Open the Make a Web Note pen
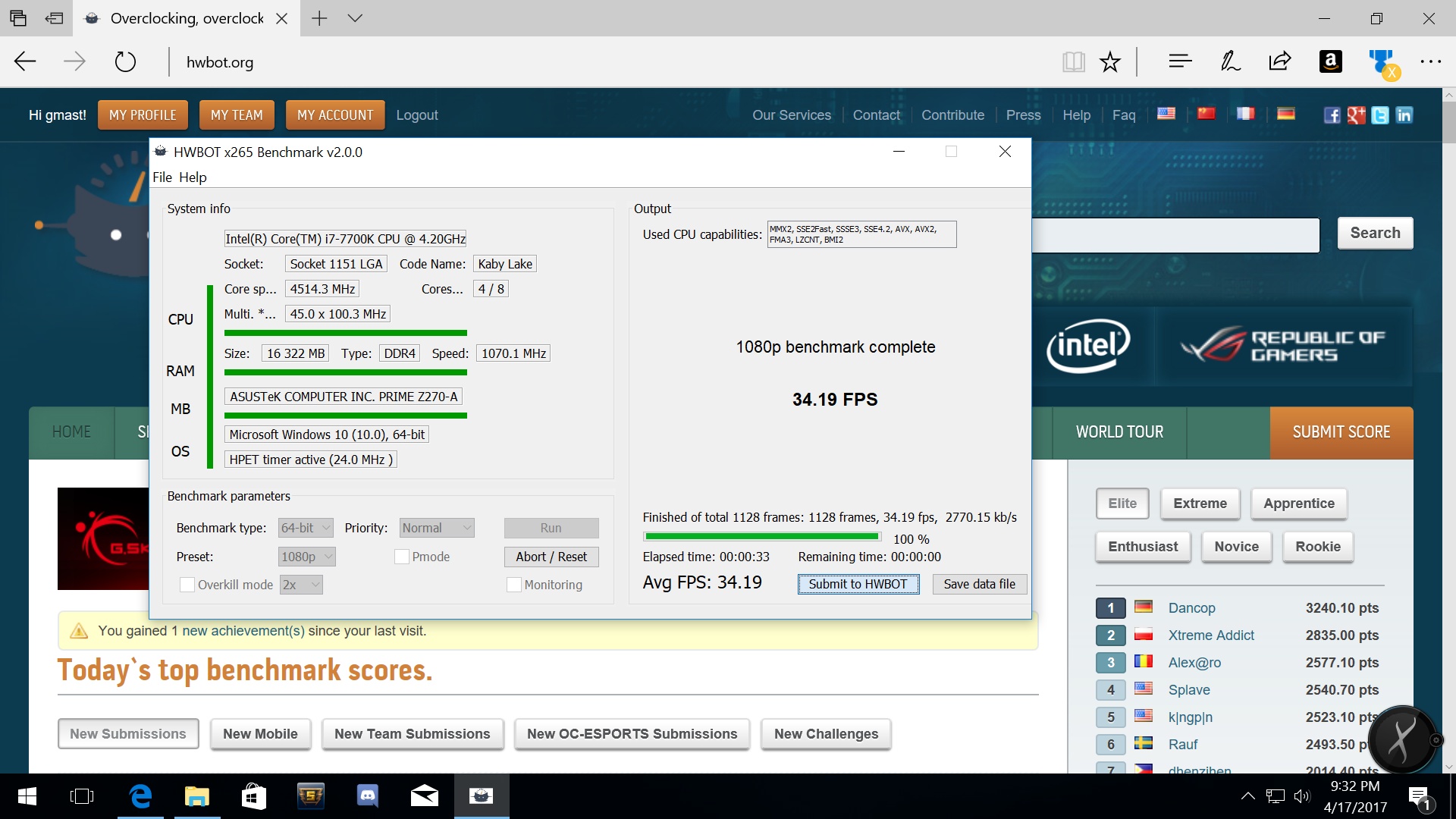Viewport: 1456px width, 819px height. pyautogui.click(x=1230, y=61)
